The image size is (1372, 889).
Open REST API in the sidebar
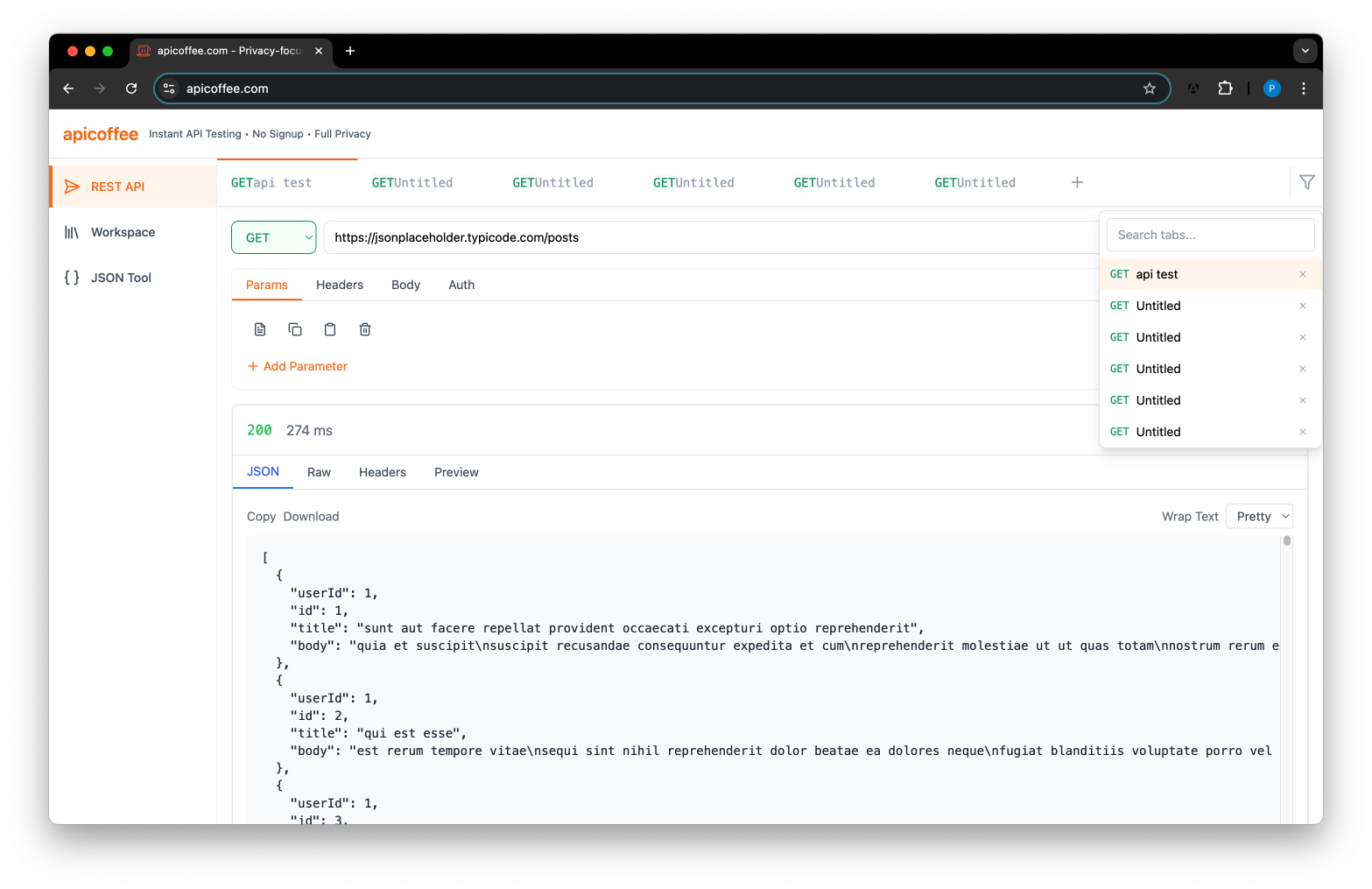click(x=134, y=187)
